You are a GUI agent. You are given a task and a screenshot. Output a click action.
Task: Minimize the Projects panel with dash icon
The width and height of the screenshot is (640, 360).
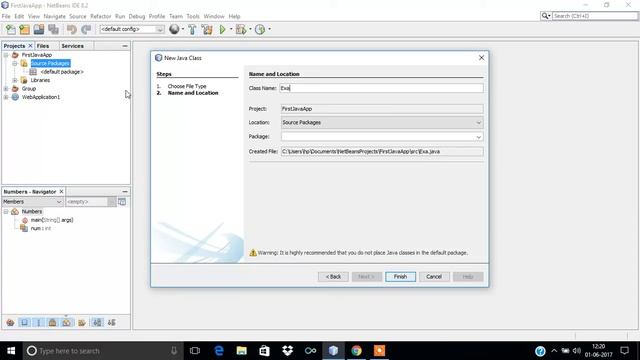pyautogui.click(x=125, y=46)
